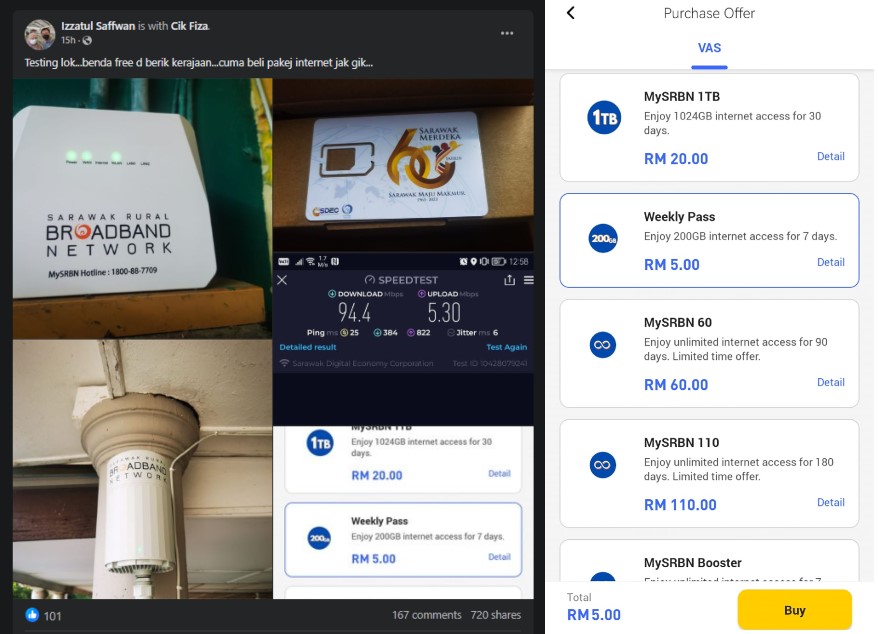
Task: Open Detail for MySRBN 60
Action: [830, 382]
